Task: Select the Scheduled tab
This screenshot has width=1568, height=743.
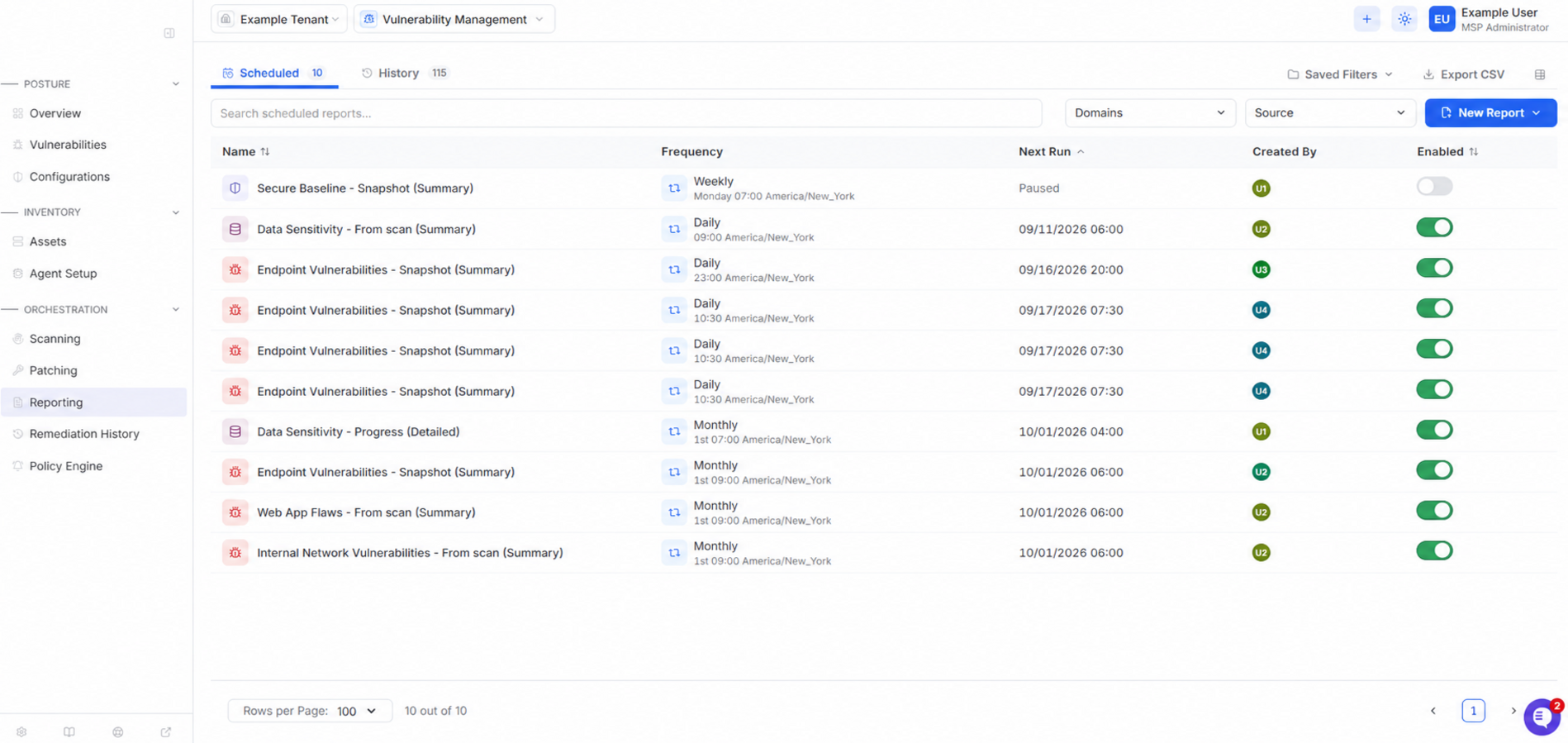Action: click(273, 74)
